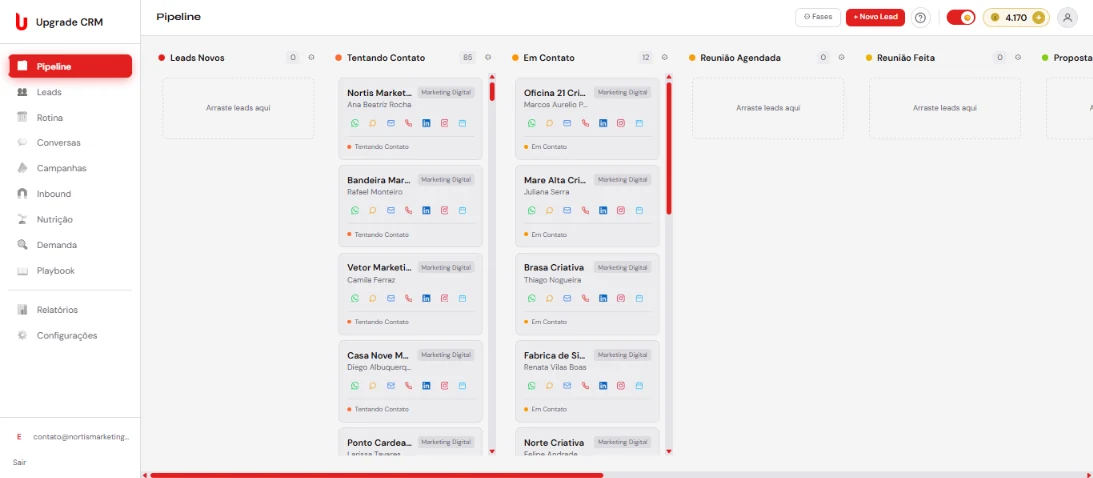
Task: Click the horizontal scrollbar at the bottom
Action: pyautogui.click(x=376, y=475)
